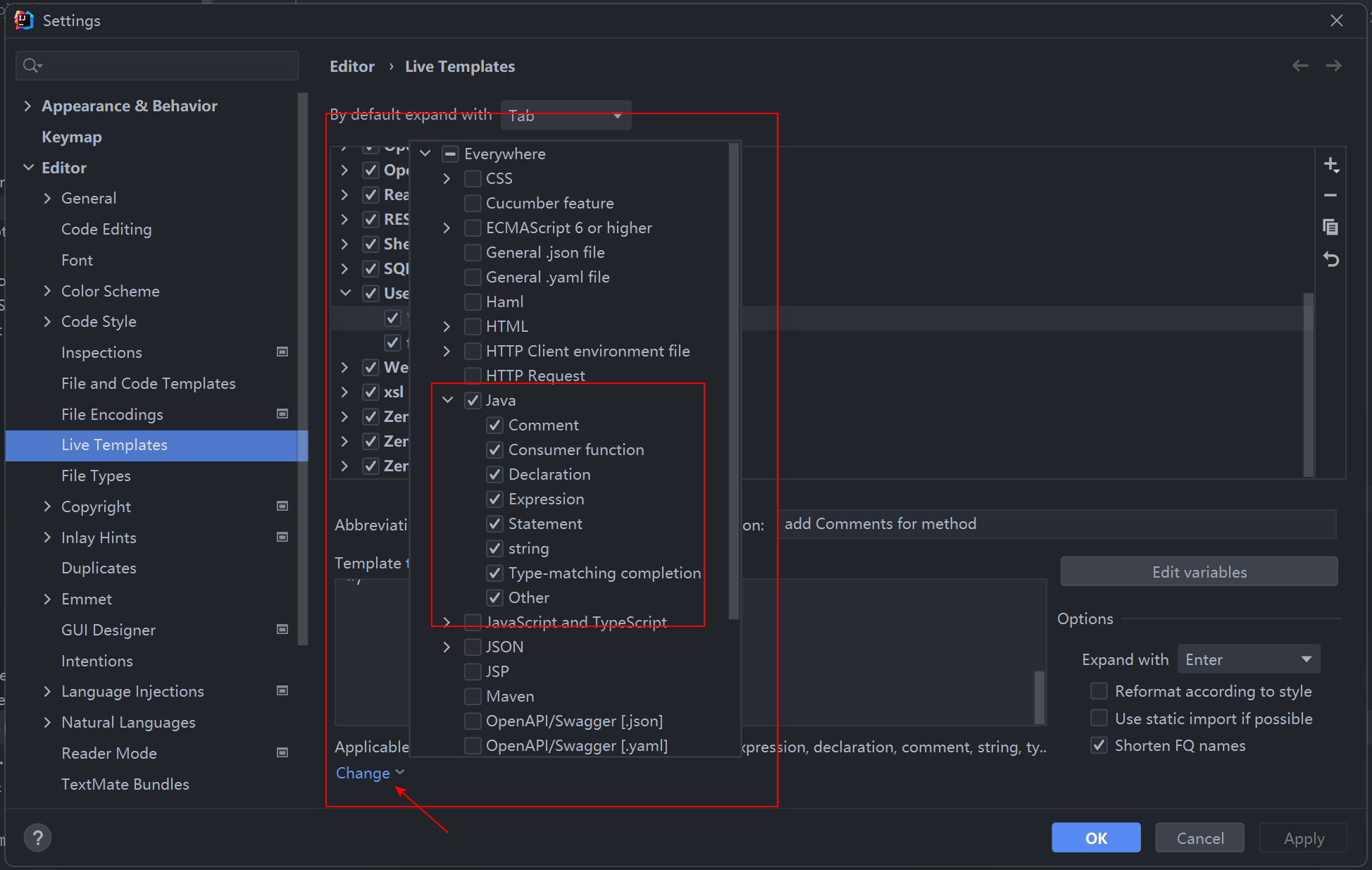
Task: Enable Reformat according to style
Action: tap(1099, 691)
